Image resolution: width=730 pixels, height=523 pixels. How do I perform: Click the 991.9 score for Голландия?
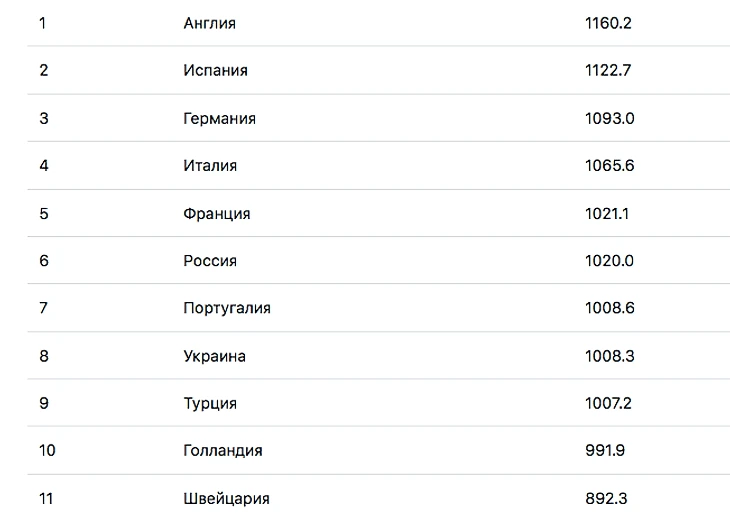tap(605, 450)
